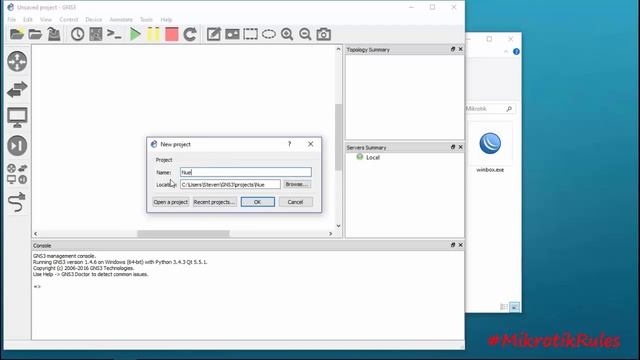Open the Snapshot manager clock icon
Screen dimensions: 640x360
pyautogui.click(x=78, y=34)
